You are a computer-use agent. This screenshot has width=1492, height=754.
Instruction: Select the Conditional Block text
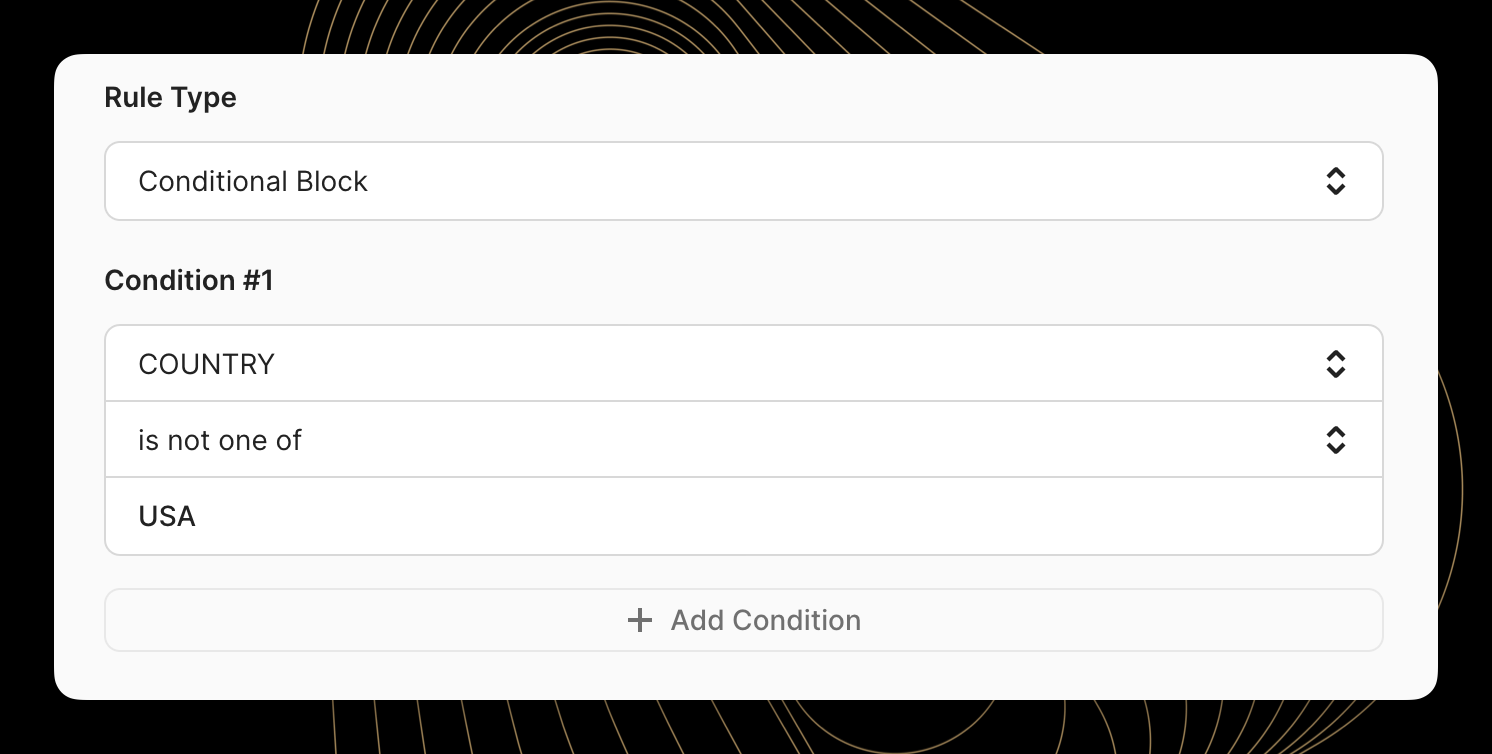coord(253,181)
